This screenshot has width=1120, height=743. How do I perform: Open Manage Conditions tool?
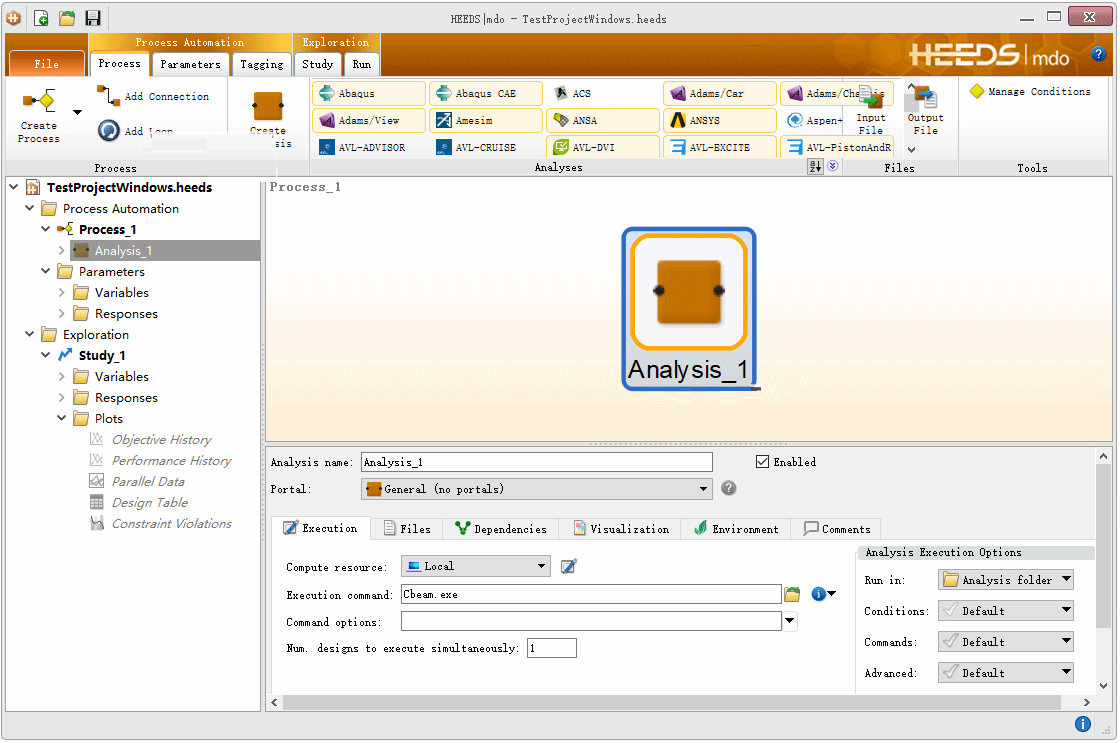[1030, 91]
